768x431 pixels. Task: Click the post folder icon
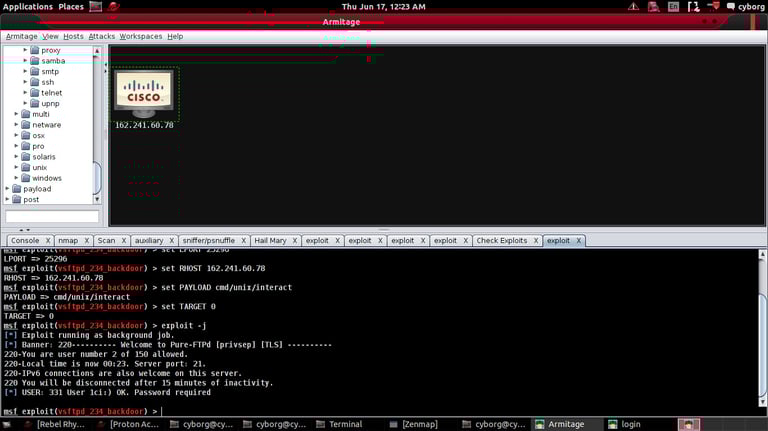click(17, 199)
